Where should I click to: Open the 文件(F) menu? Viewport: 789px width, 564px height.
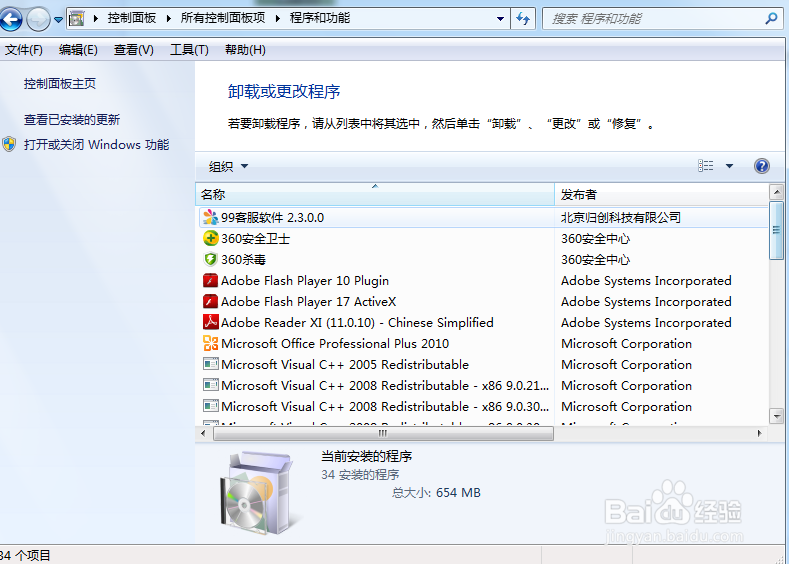24,50
